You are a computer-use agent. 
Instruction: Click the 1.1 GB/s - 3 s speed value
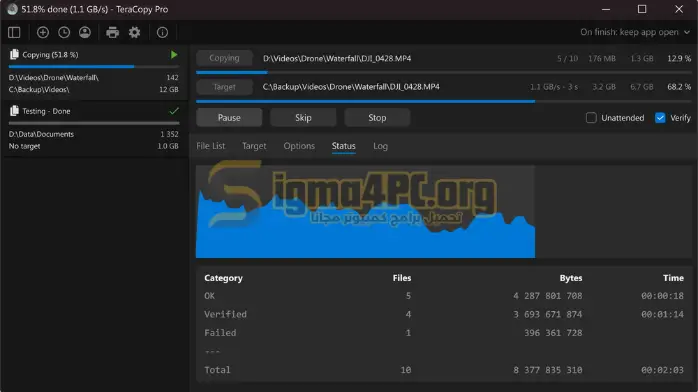click(554, 87)
